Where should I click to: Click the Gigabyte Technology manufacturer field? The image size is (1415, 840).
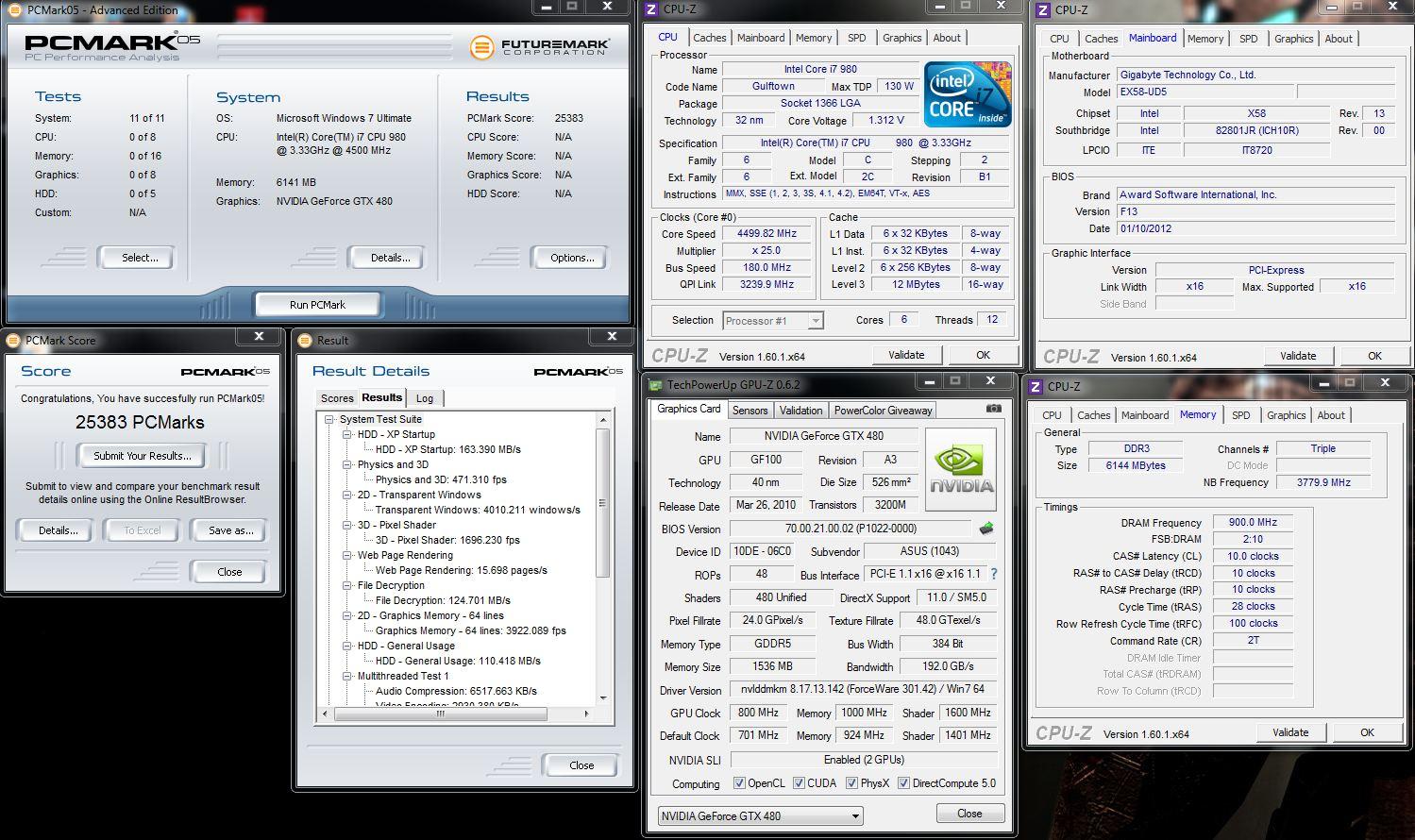[x=1255, y=75]
